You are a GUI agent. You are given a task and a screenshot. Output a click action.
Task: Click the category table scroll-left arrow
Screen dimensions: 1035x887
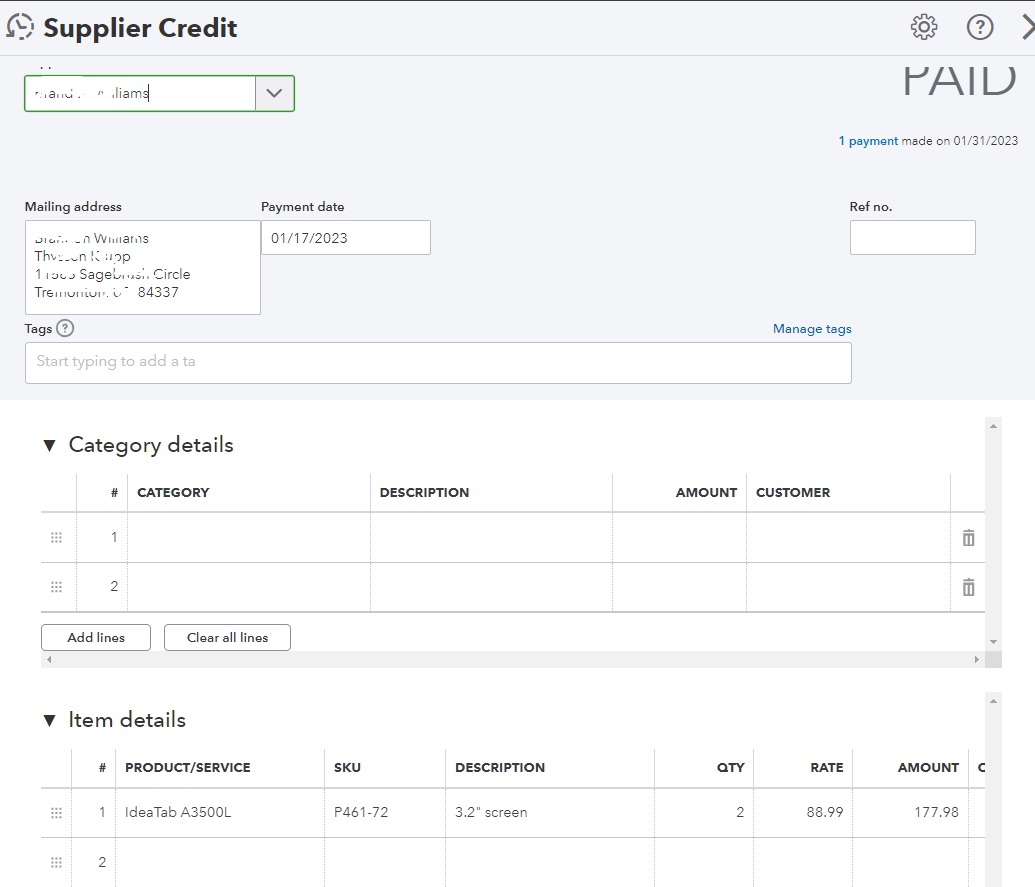coord(49,659)
